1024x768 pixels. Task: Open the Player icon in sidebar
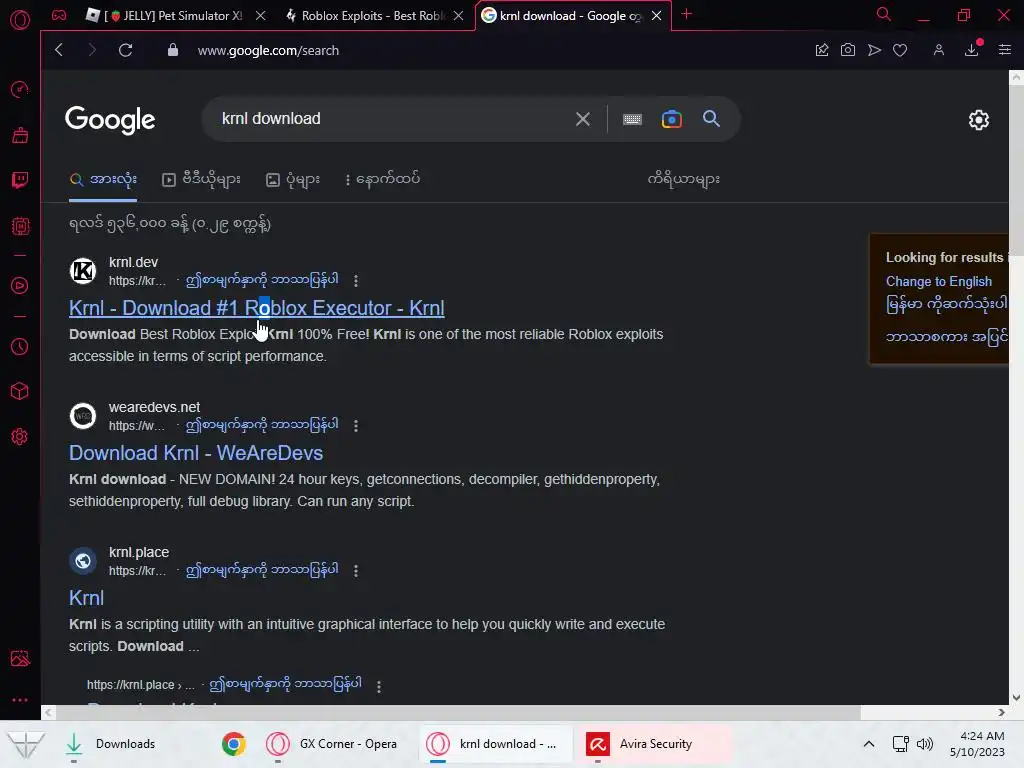click(x=20, y=285)
